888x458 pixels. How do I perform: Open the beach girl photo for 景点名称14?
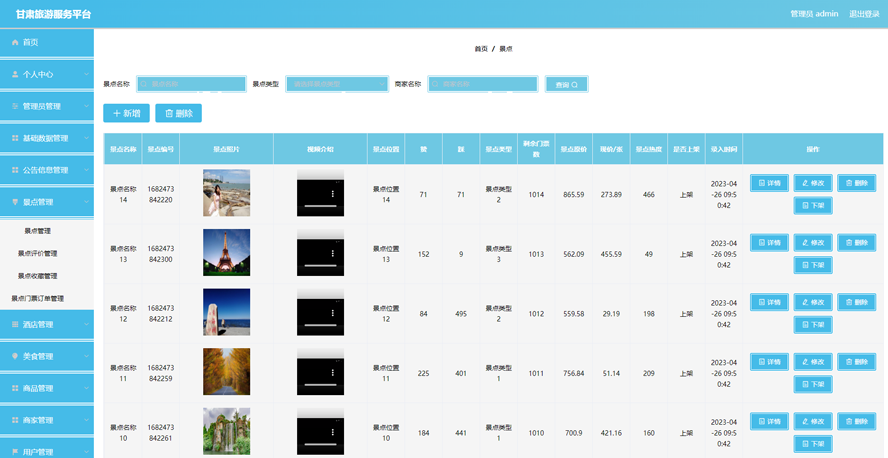(227, 193)
